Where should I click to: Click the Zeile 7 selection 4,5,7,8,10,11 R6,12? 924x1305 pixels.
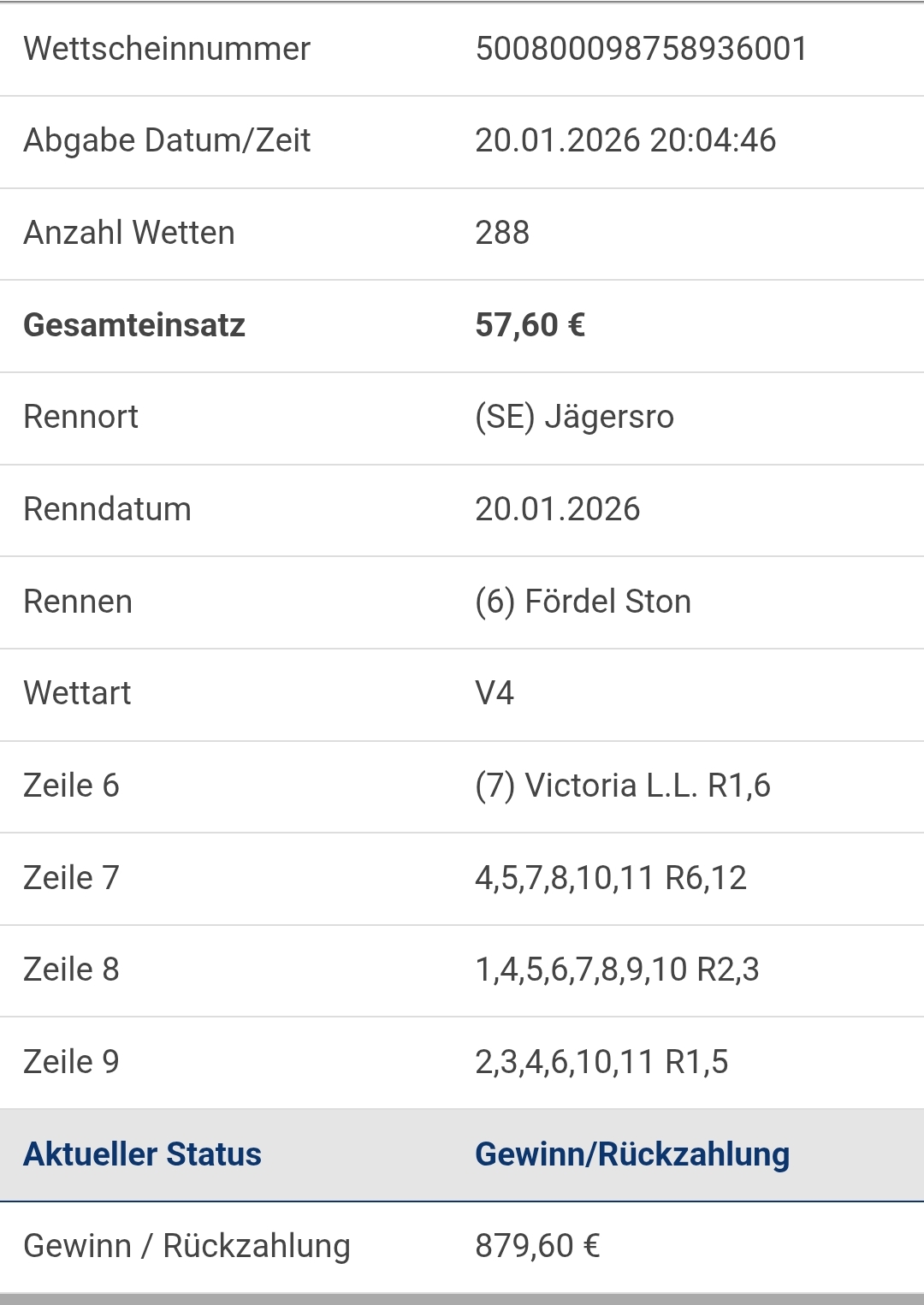click(x=611, y=878)
